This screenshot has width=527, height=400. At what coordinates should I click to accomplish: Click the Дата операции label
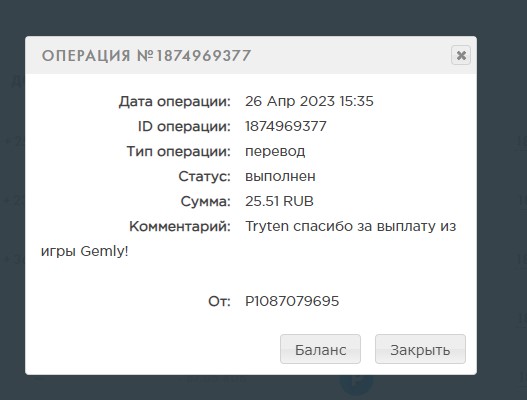(x=175, y=102)
